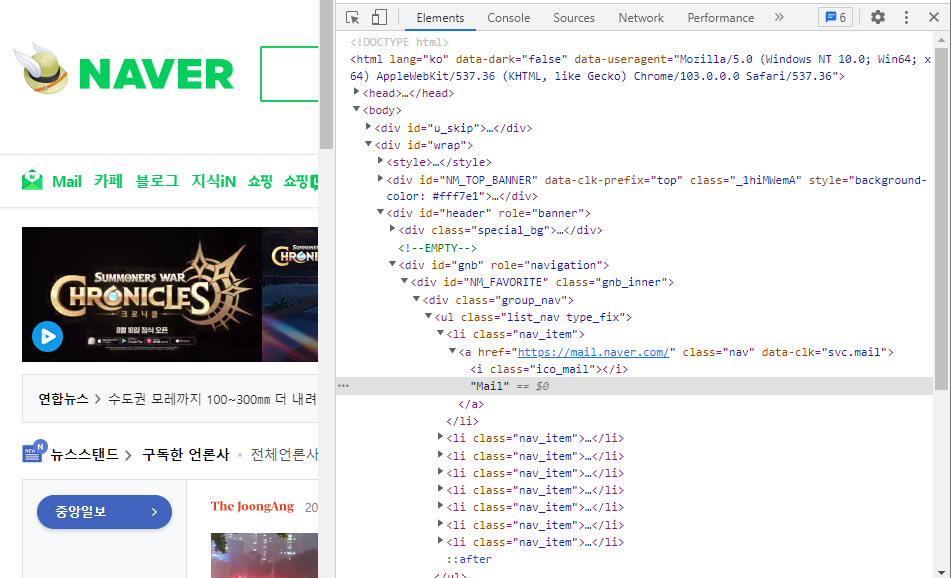This screenshot has height=578, width=951.
Task: Collapse the div id="wrap" node
Action: 368,144
